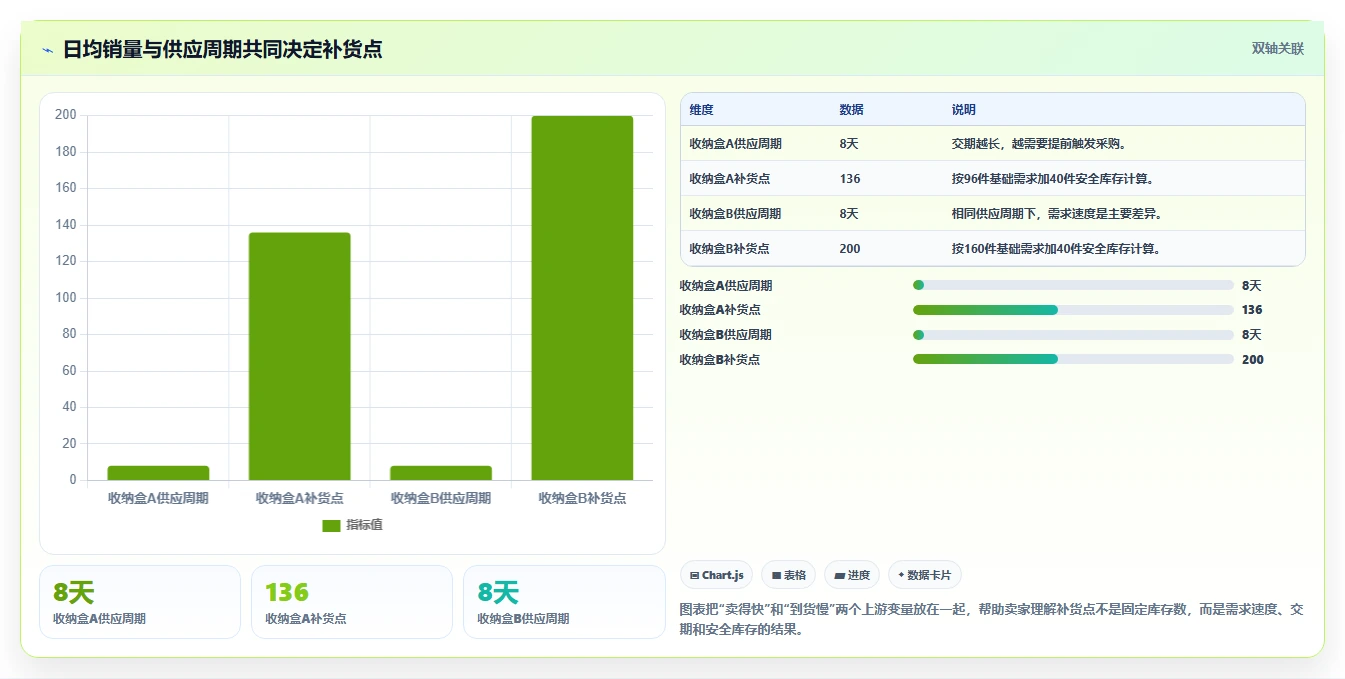Click the note 交期越长，越需要提前触发采购。
Viewport: 1345px width, 679px height.
point(1041,144)
